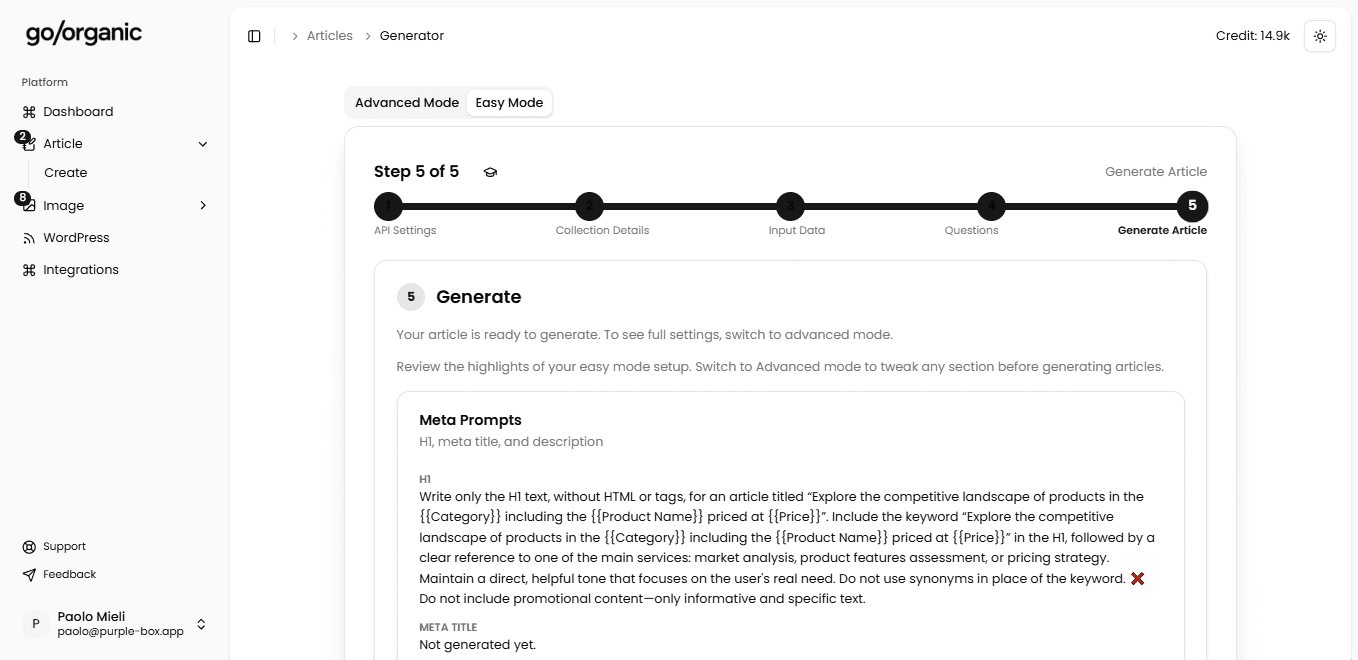Collapse the Article menu chevron
The width and height of the screenshot is (1358, 660).
point(203,144)
